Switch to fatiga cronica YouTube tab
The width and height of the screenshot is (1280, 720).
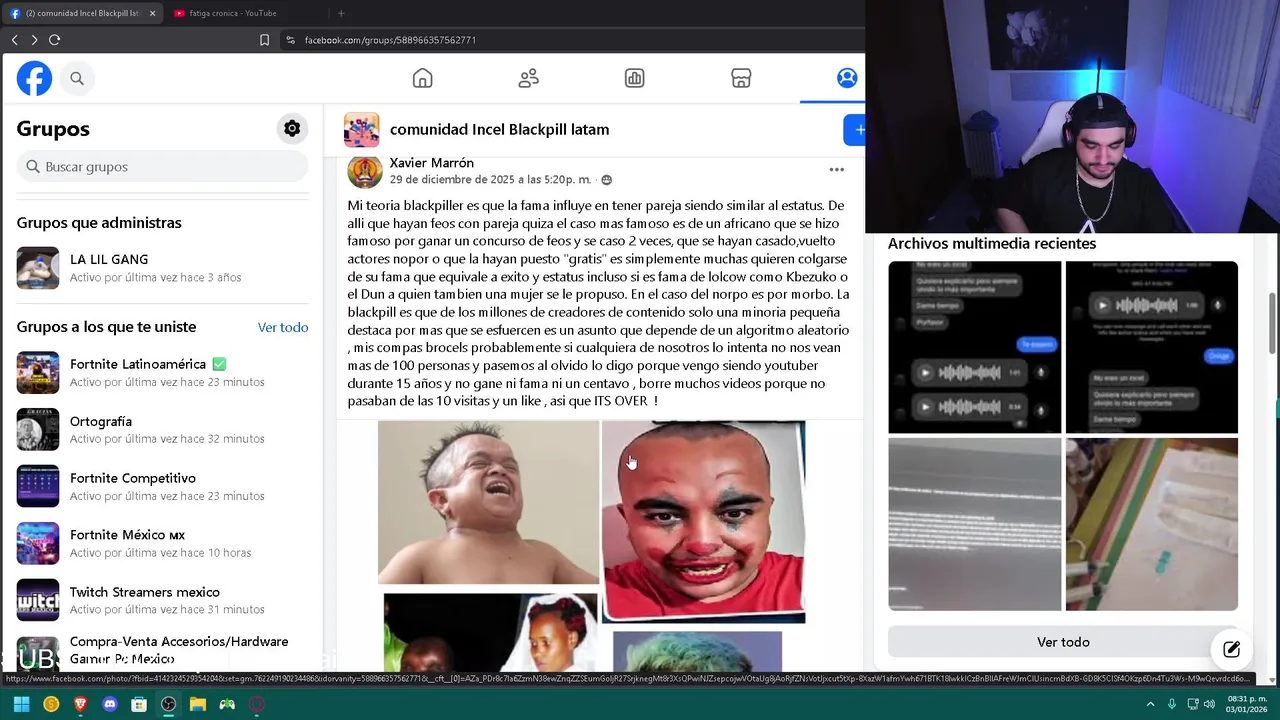(x=233, y=13)
